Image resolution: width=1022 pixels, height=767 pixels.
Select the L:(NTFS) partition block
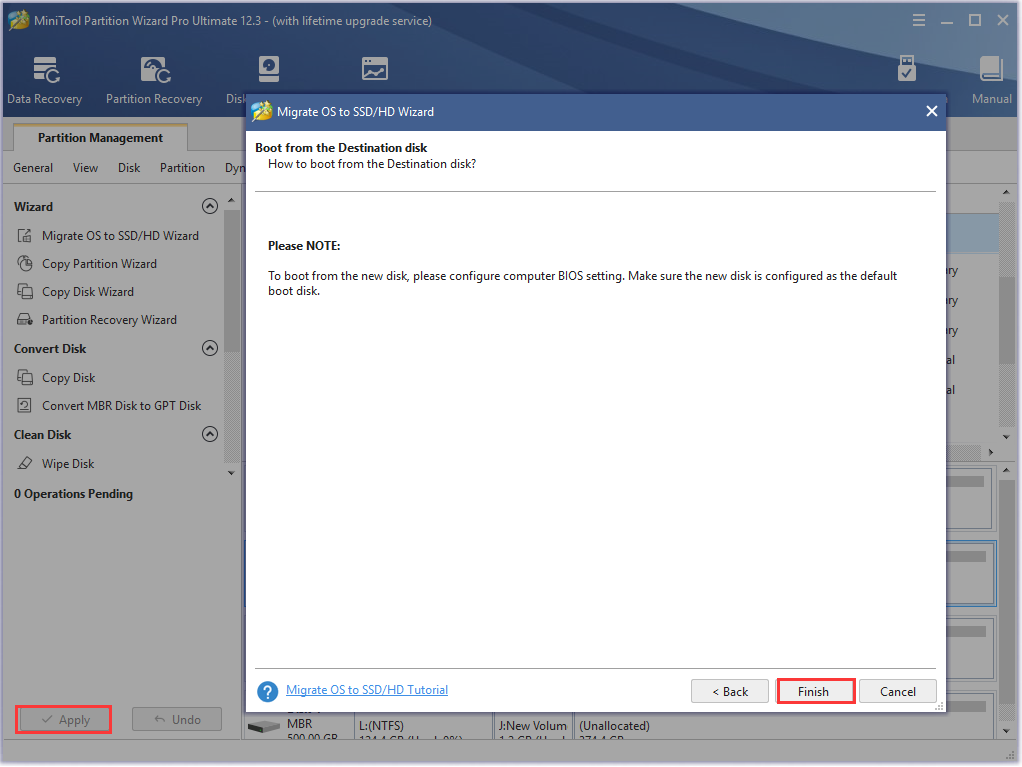click(x=424, y=727)
